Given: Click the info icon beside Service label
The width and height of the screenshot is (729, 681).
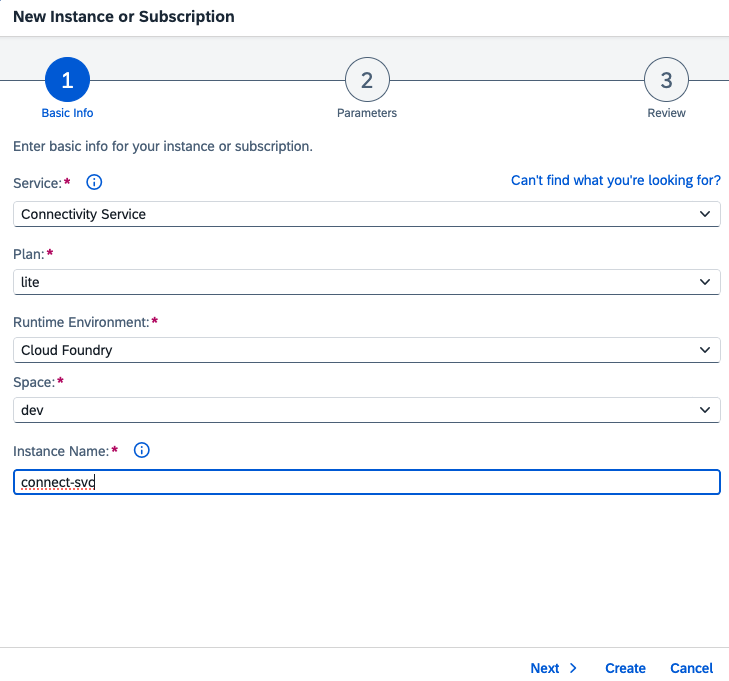Looking at the screenshot, I should tap(95, 182).
